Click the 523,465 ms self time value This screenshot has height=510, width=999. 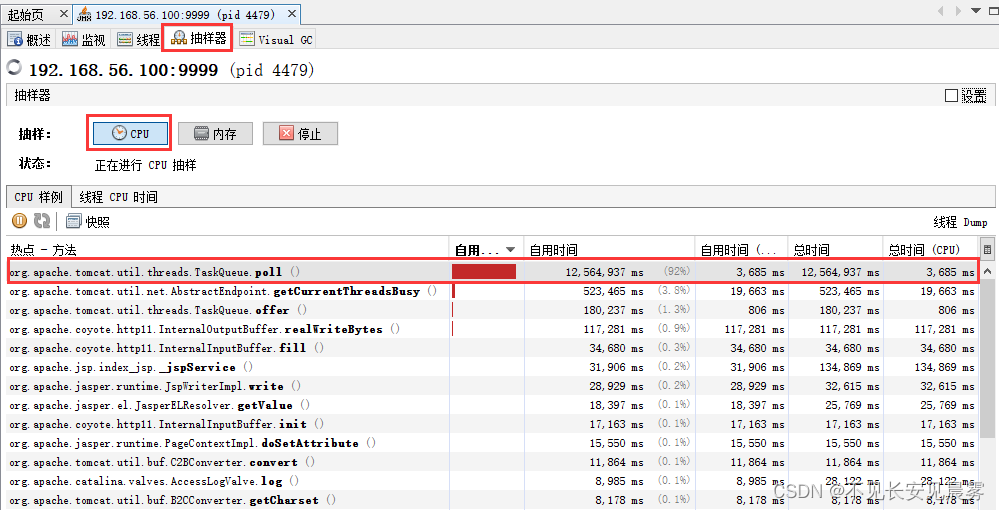[x=613, y=291]
